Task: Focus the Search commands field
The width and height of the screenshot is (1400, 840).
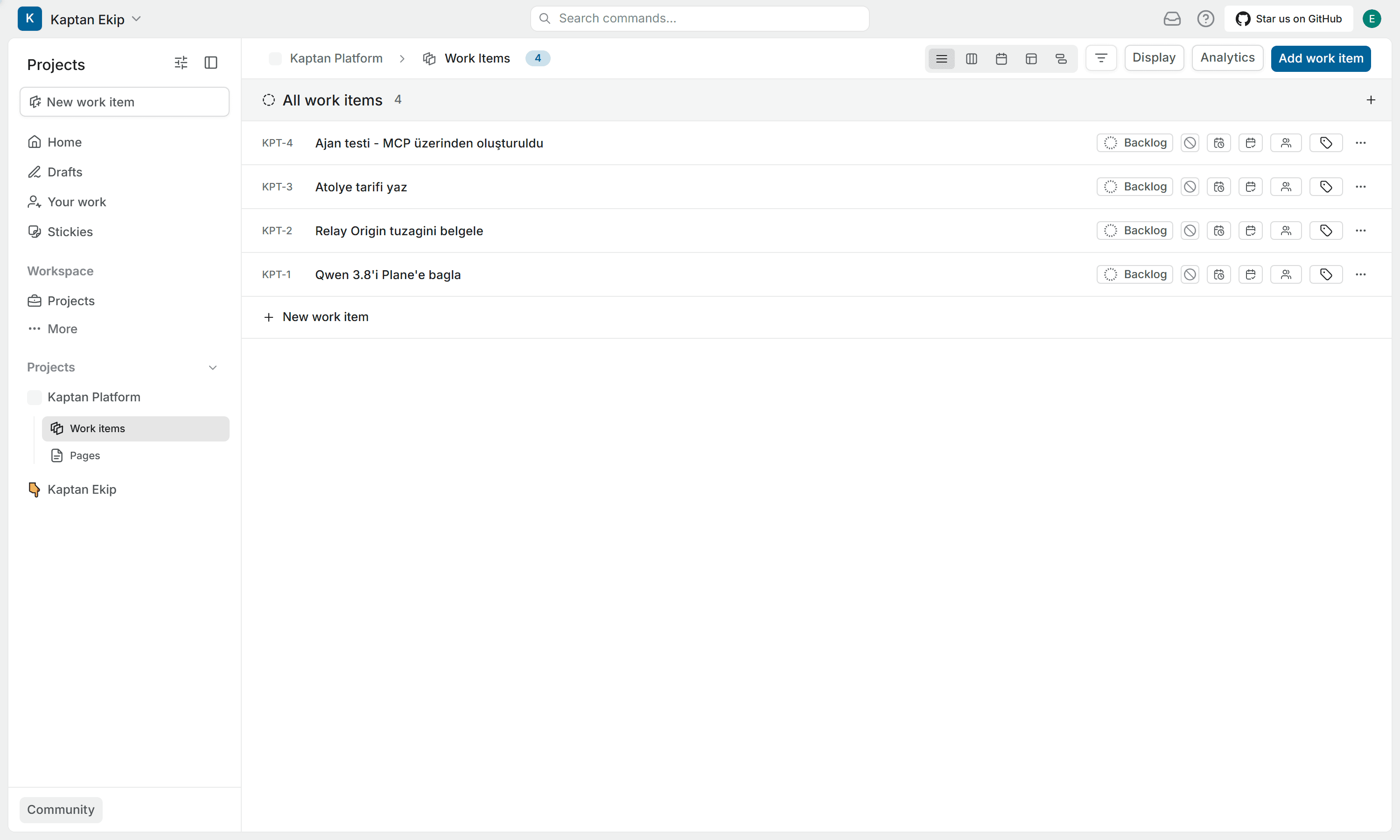Action: pos(700,19)
